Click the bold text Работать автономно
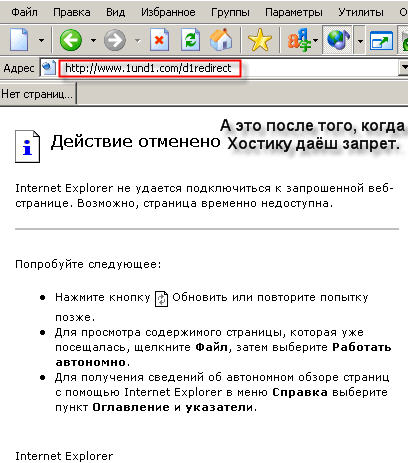This screenshot has width=408, height=463. pos(223,355)
